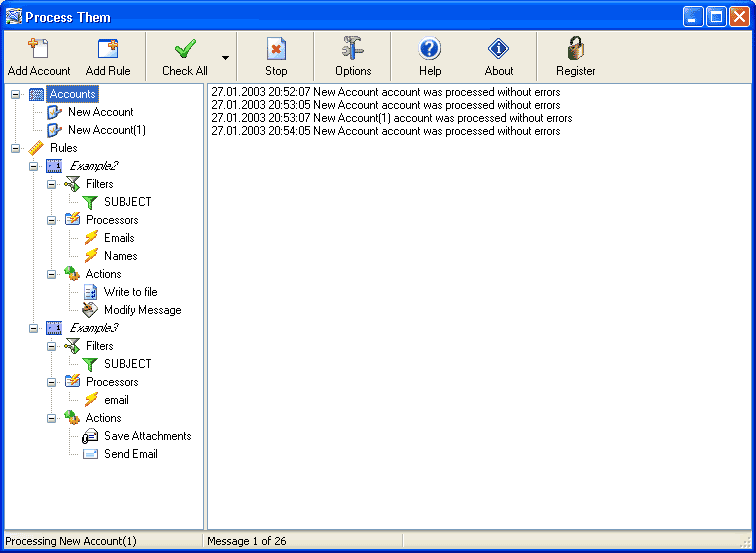Viewport: 756px width, 553px height.
Task: Click the Example2 rule icon
Action: click(54, 166)
